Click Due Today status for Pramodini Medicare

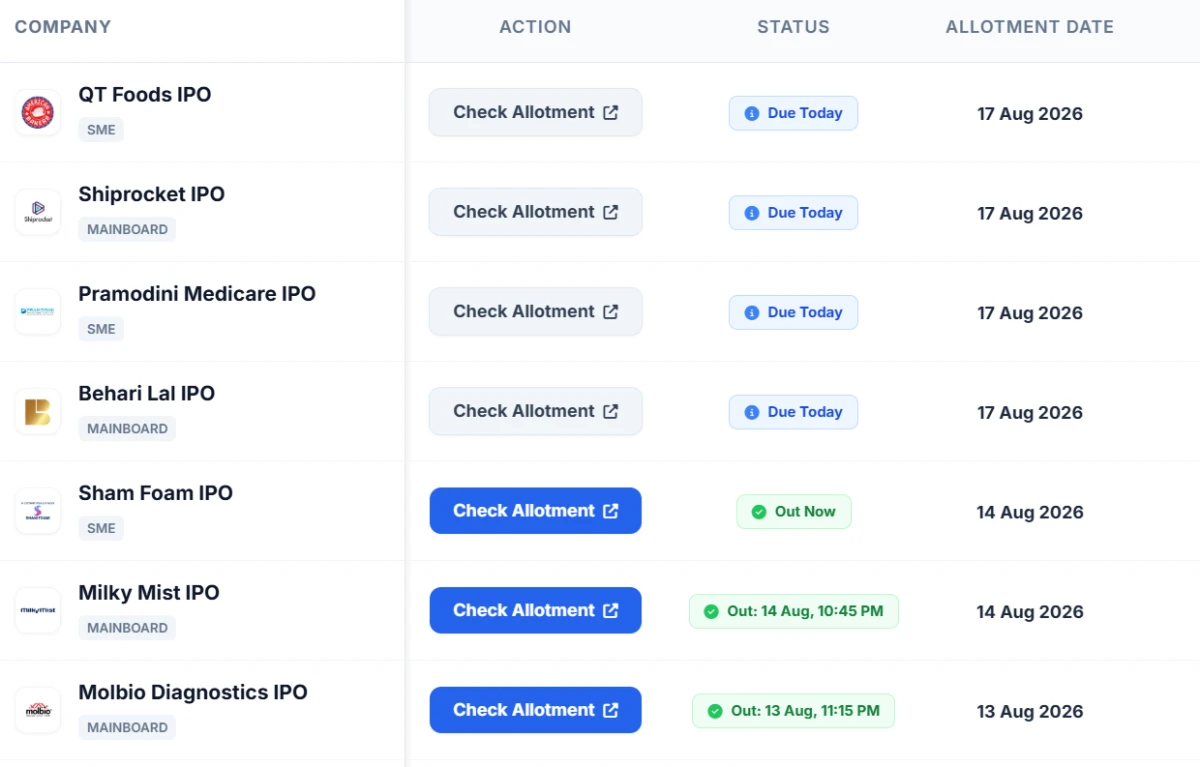[793, 312]
